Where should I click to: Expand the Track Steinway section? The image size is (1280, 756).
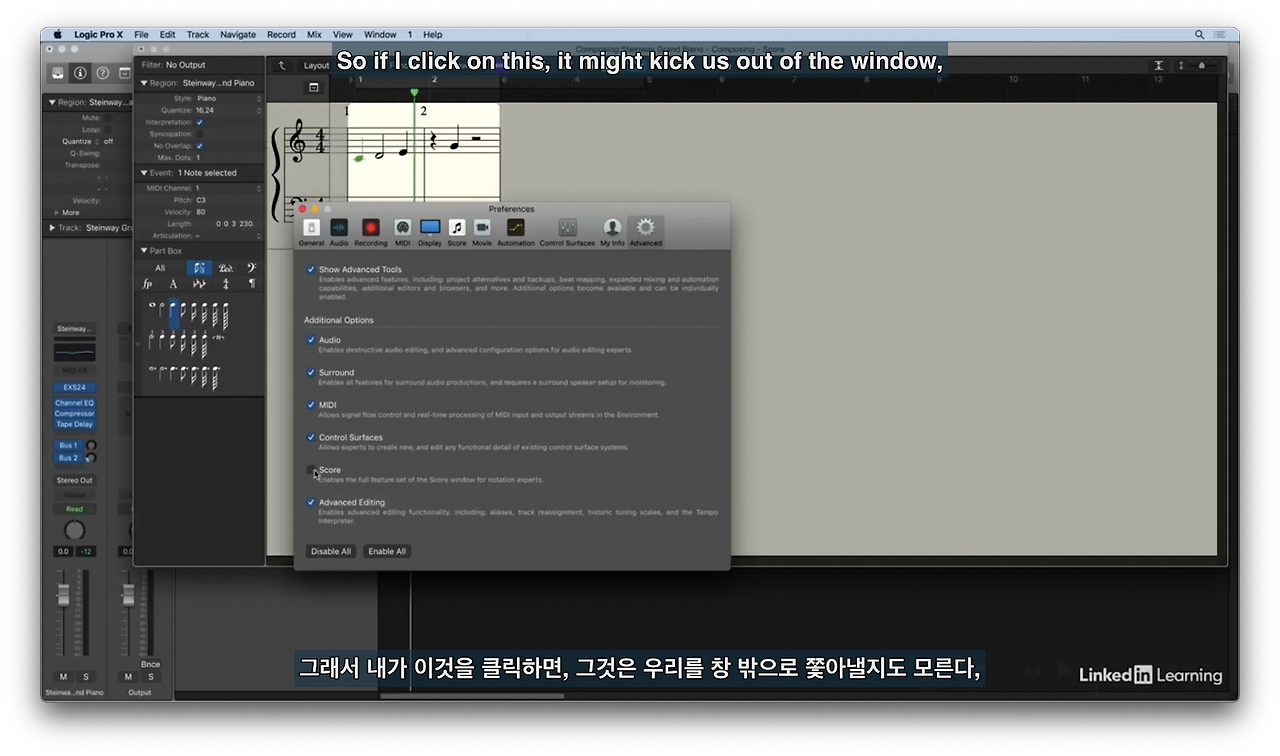tap(52, 228)
